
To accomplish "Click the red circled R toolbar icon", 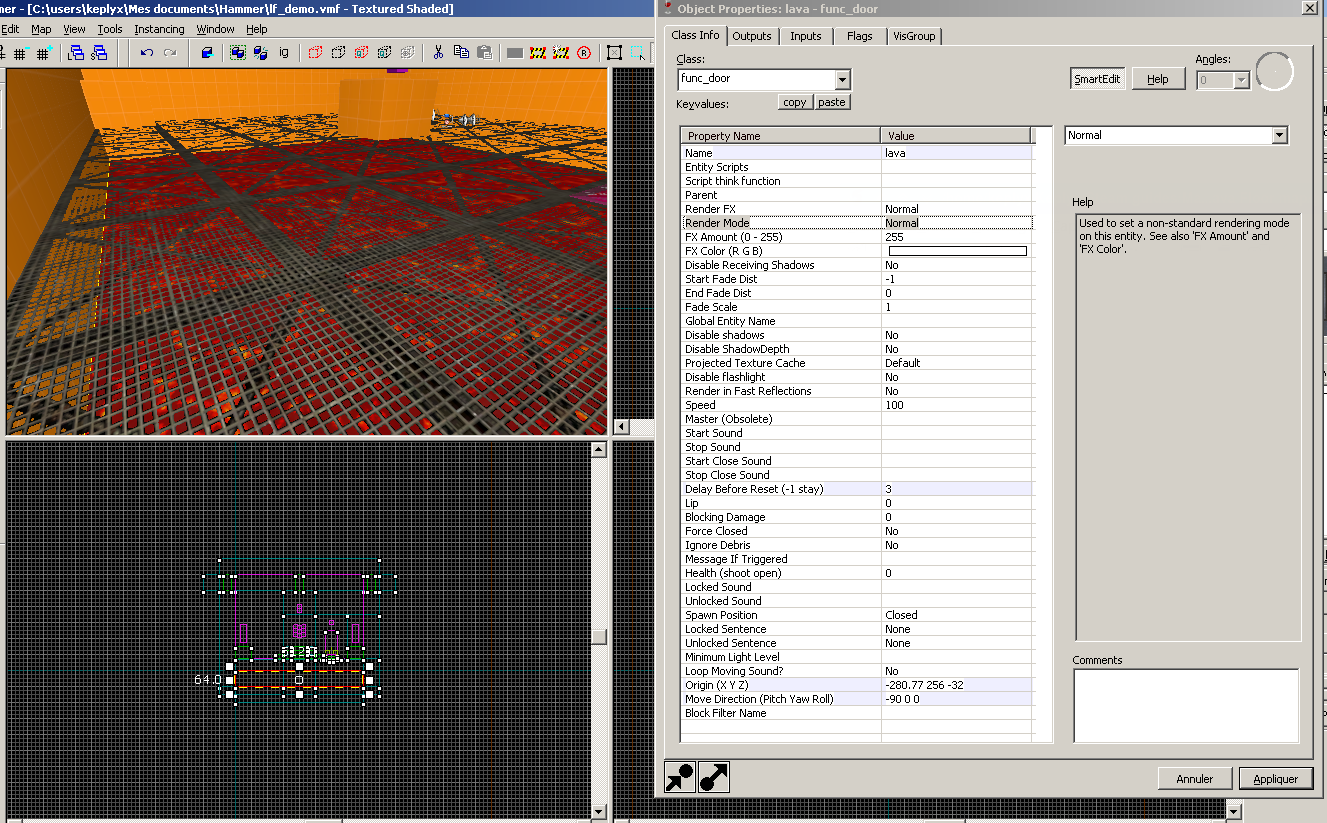I will 584,53.
